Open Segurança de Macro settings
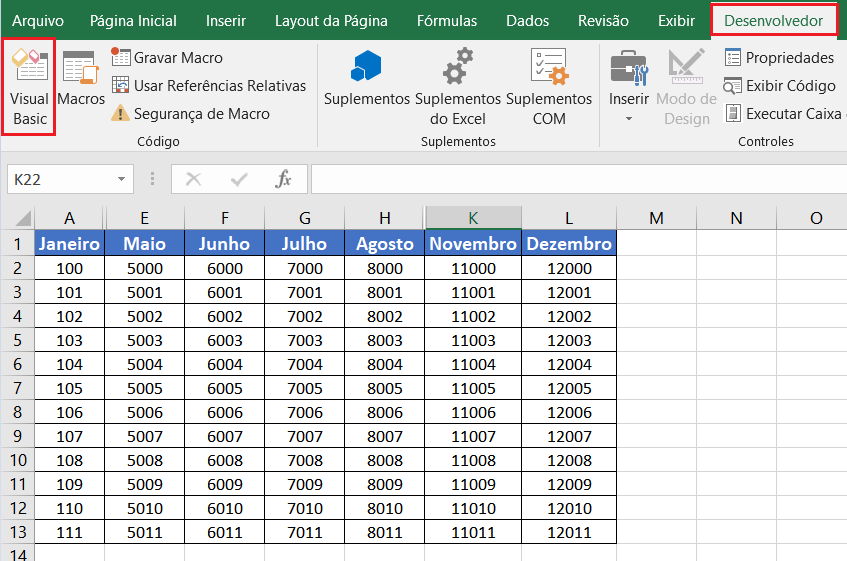Screen dimensions: 847x561 click(190, 114)
